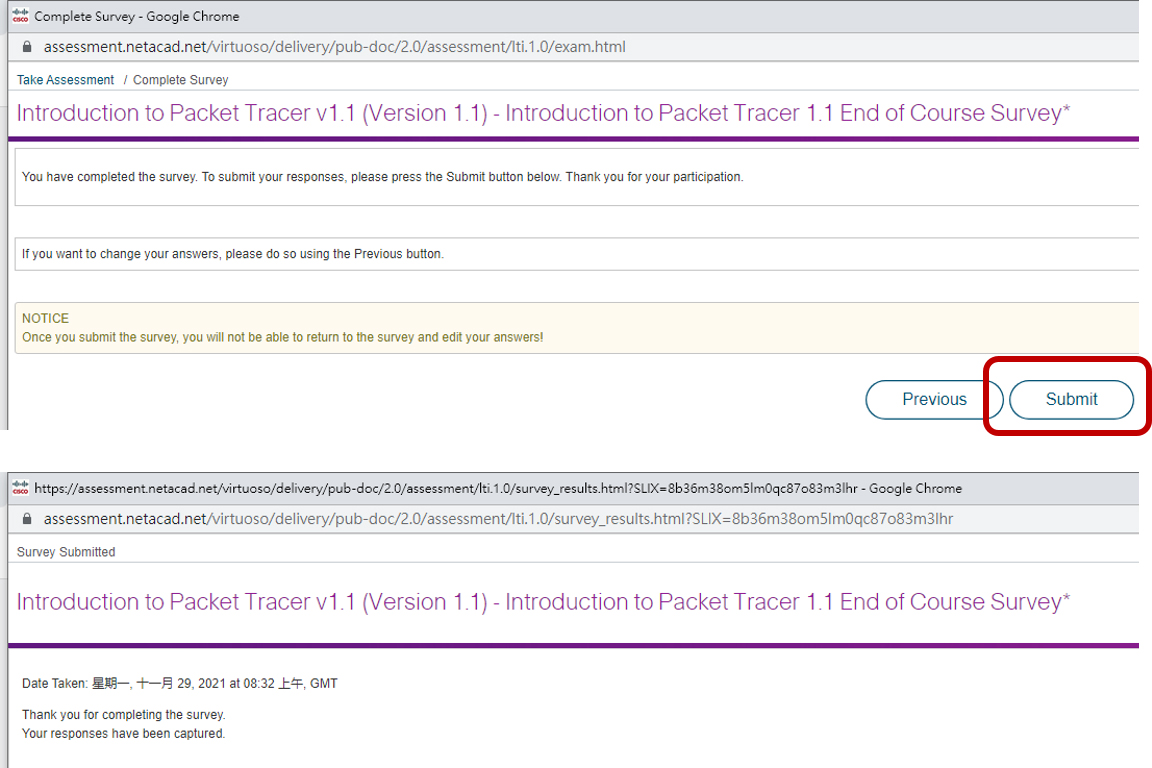Click the Cisco favicon in Complete Survey window
The image size is (1152, 768).
pos(21,15)
